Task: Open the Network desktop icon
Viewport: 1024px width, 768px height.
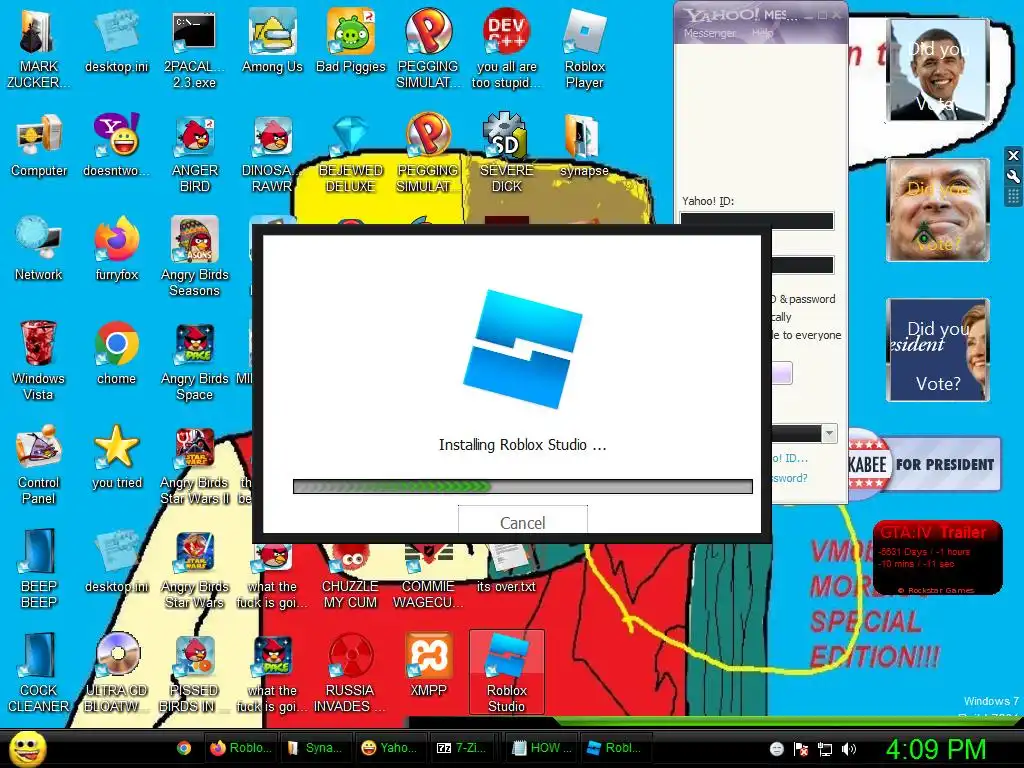Action: click(x=39, y=249)
